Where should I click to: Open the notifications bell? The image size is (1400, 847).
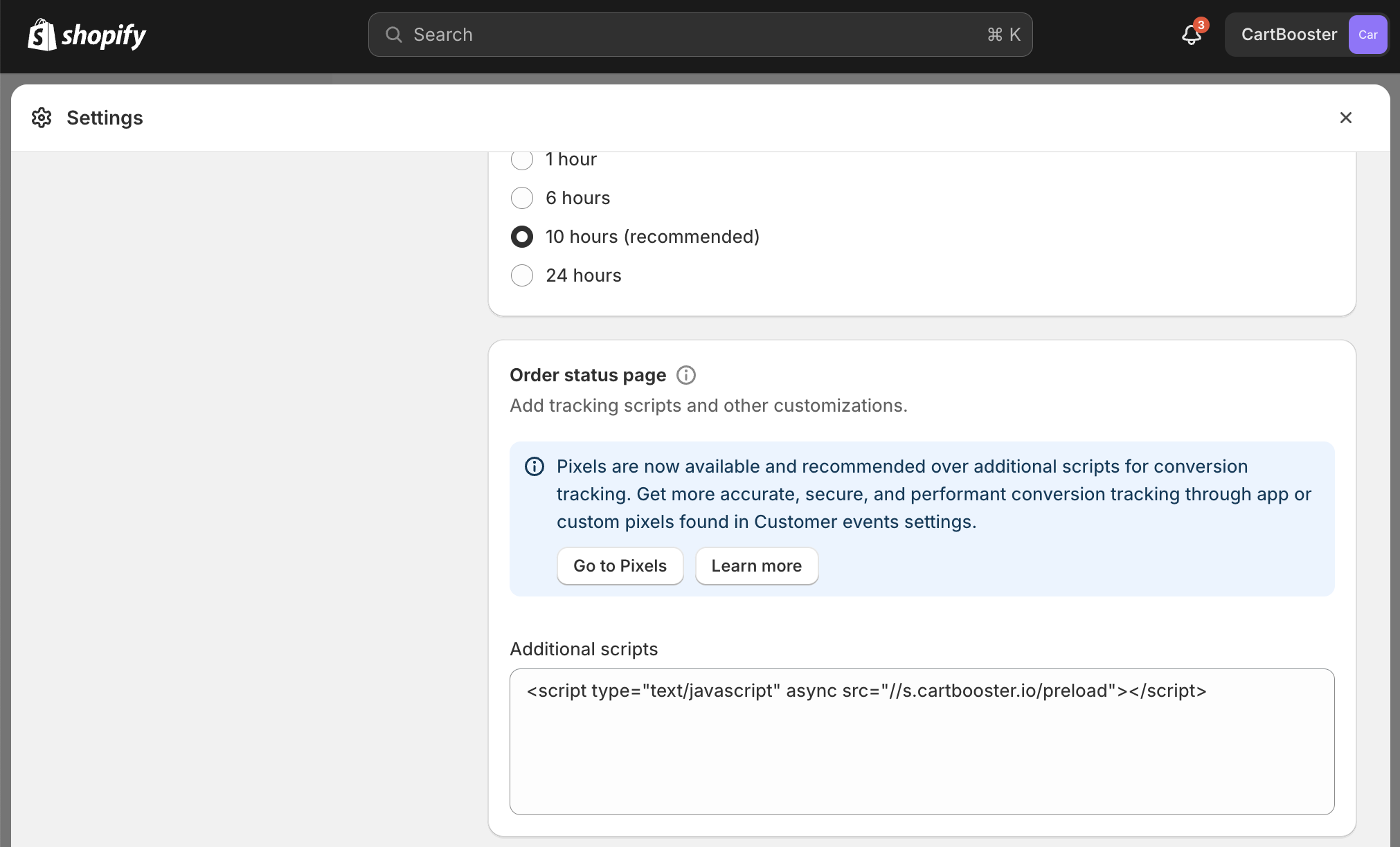click(x=1190, y=35)
